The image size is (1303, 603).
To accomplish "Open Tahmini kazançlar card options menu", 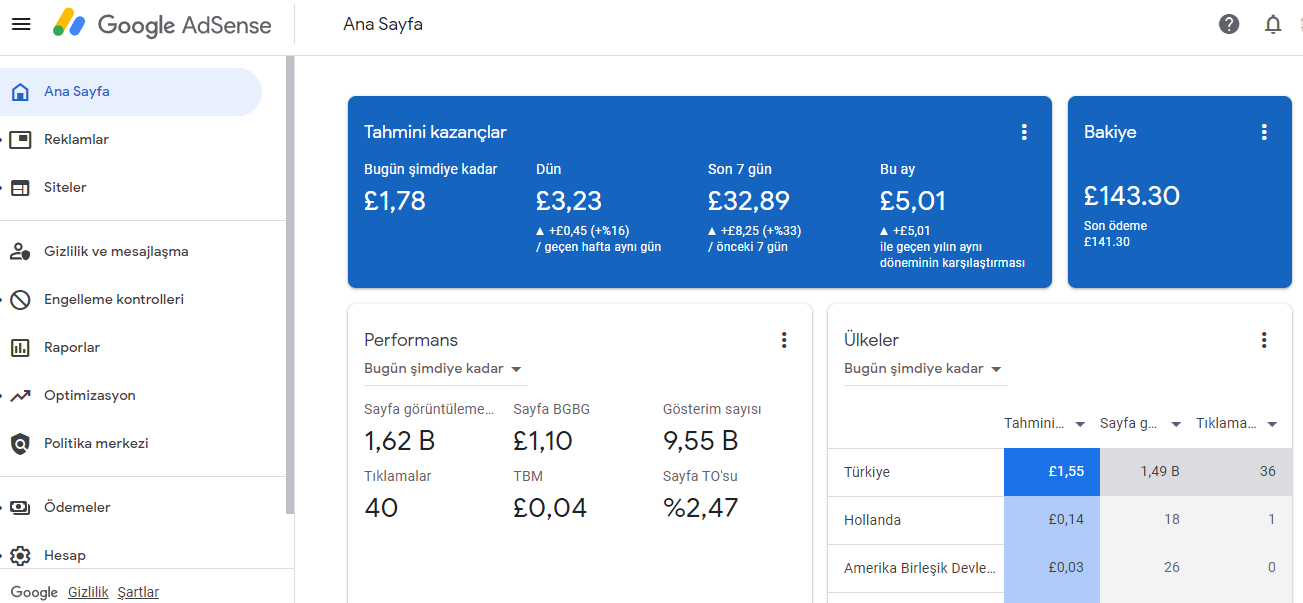I will [x=1024, y=132].
